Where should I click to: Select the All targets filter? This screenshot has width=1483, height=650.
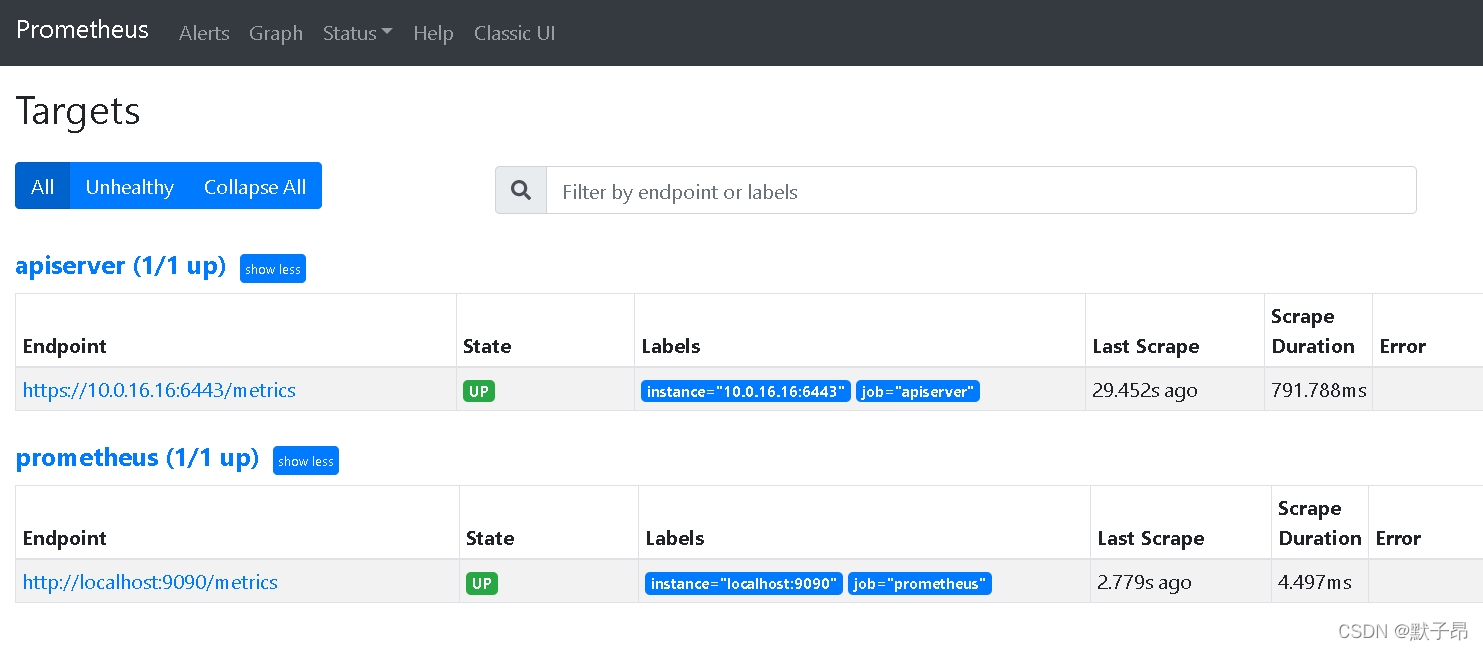(x=42, y=186)
